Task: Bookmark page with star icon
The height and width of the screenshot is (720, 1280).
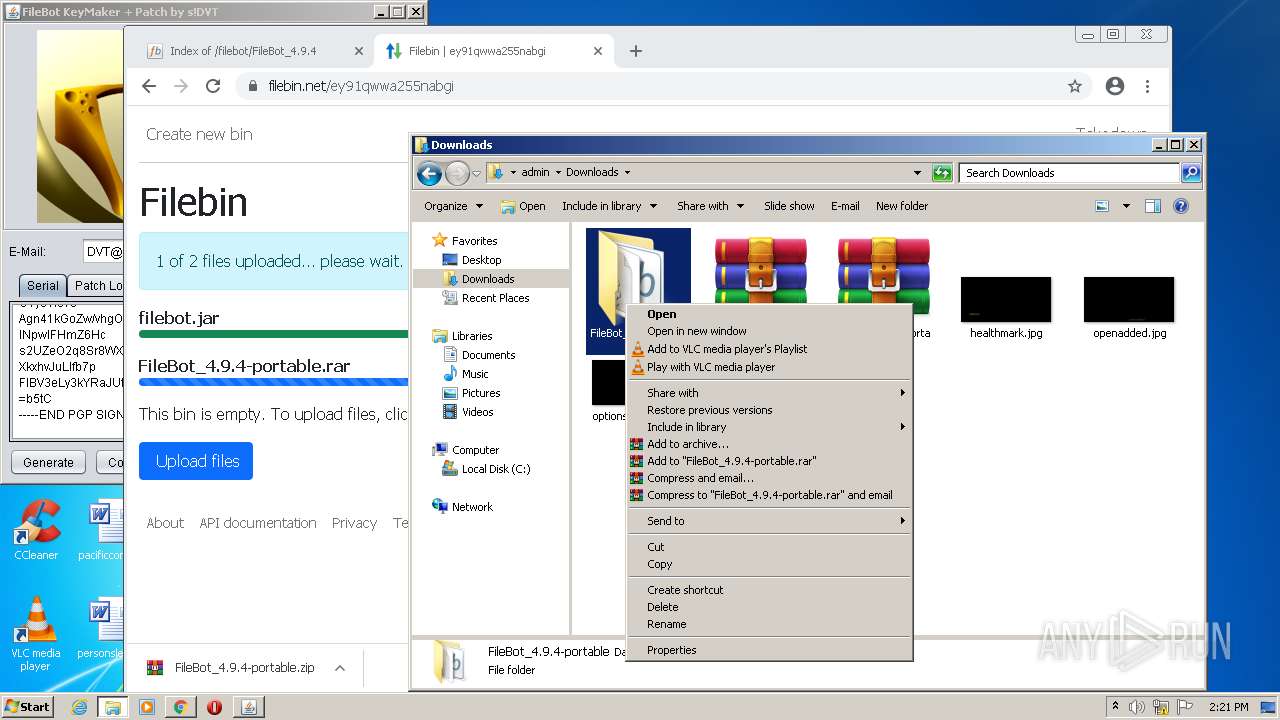Action: pos(1075,86)
